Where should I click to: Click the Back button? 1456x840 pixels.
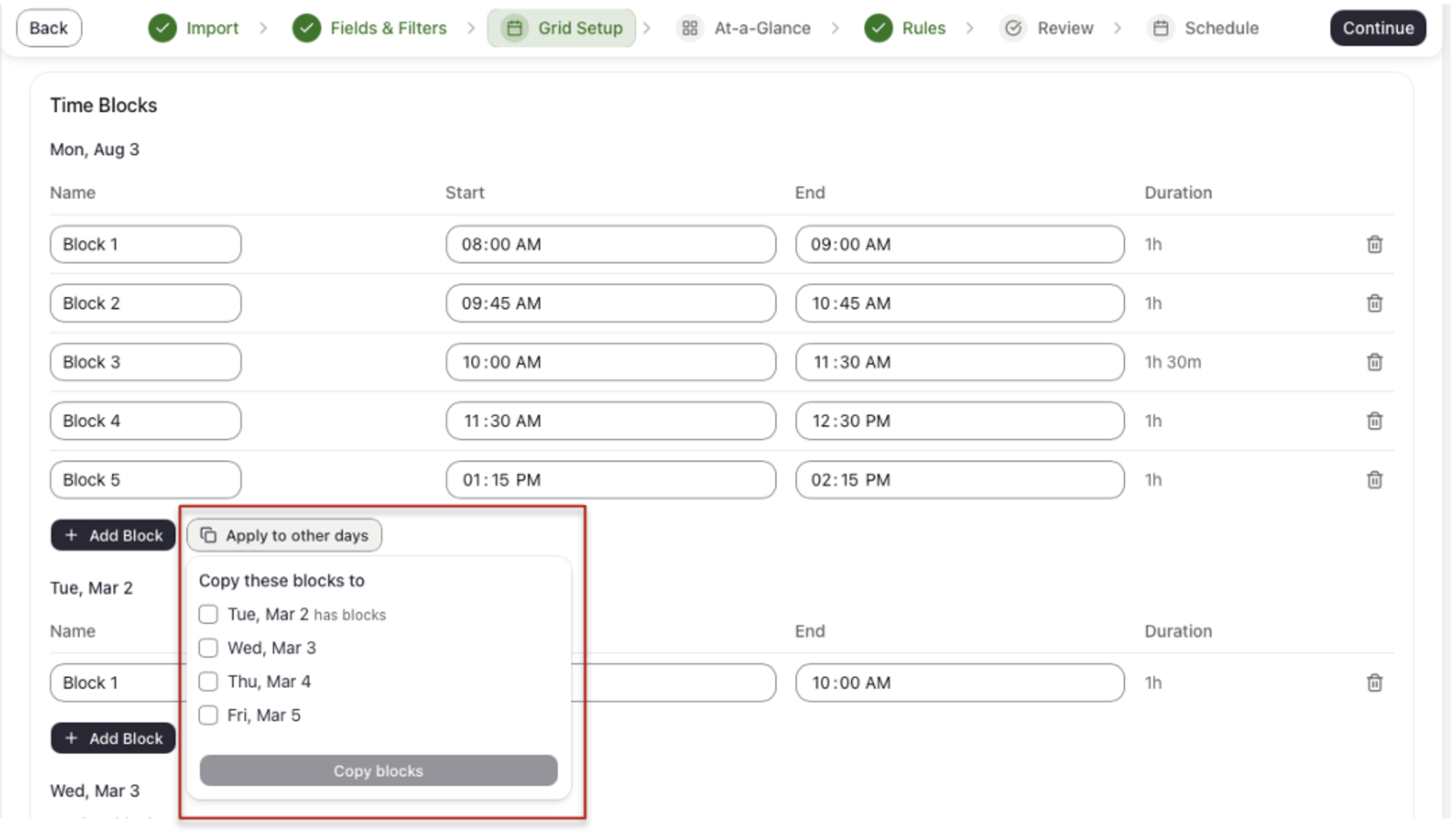(49, 28)
